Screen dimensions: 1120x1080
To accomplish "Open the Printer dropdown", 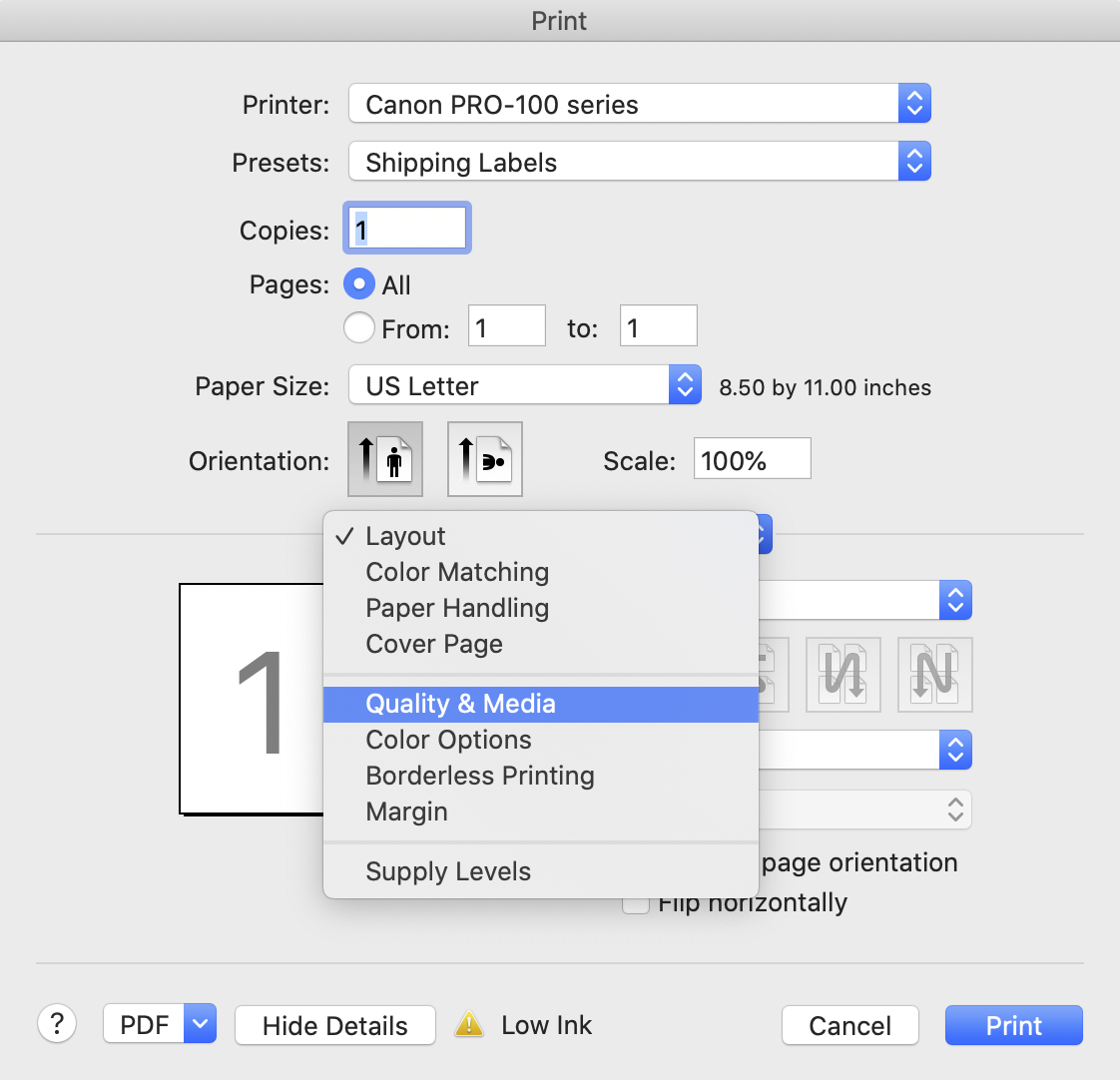I will point(639,104).
